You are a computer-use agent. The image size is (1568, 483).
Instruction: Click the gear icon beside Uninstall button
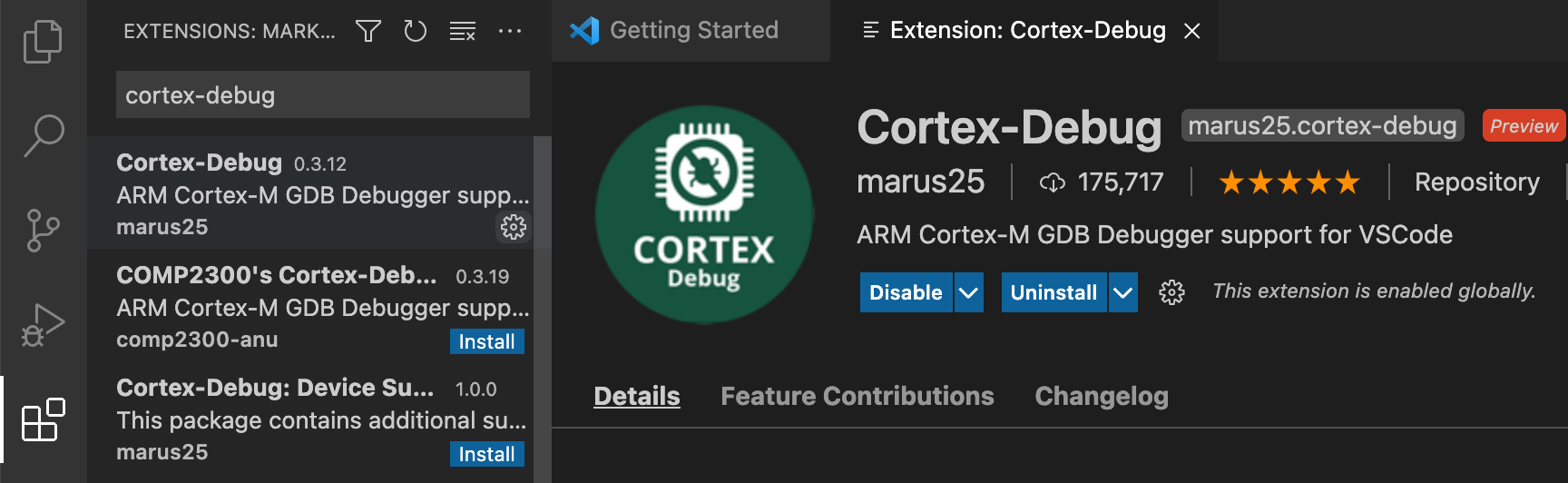pos(1171,292)
